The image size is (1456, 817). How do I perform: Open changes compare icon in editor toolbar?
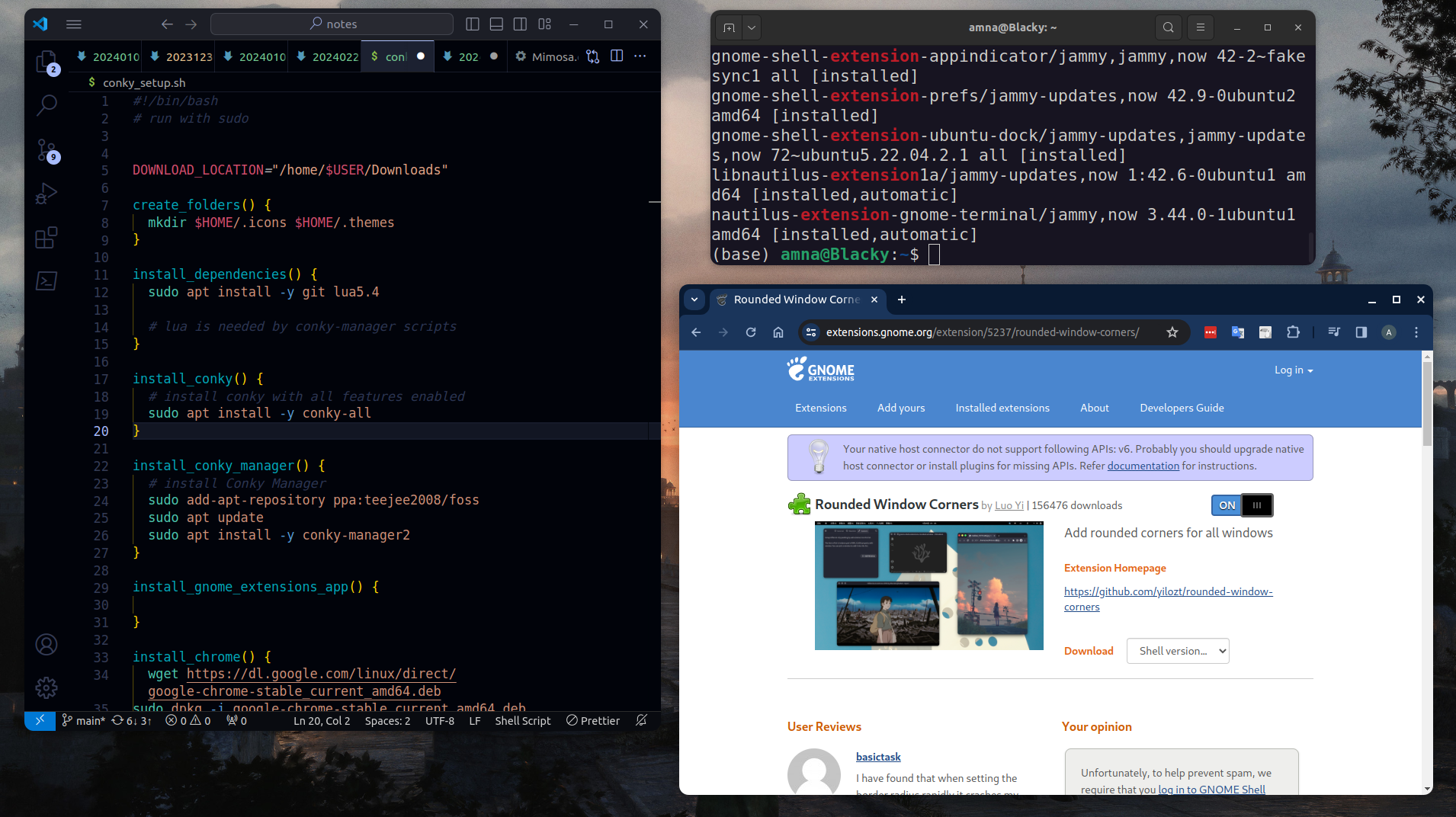tap(593, 56)
